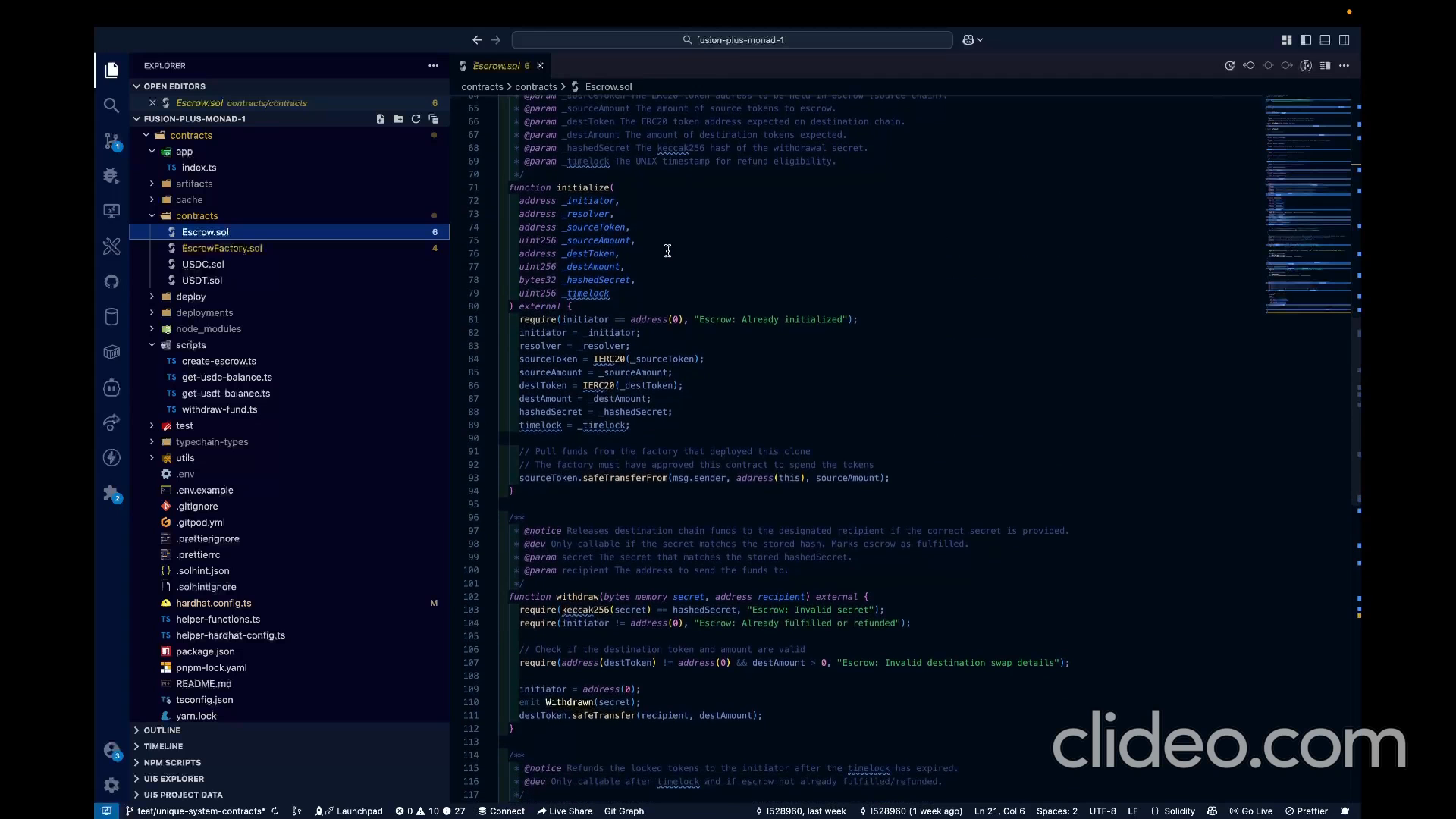Toggle the secondary side bar visibility
Image resolution: width=1456 pixels, height=819 pixels.
[1344, 40]
